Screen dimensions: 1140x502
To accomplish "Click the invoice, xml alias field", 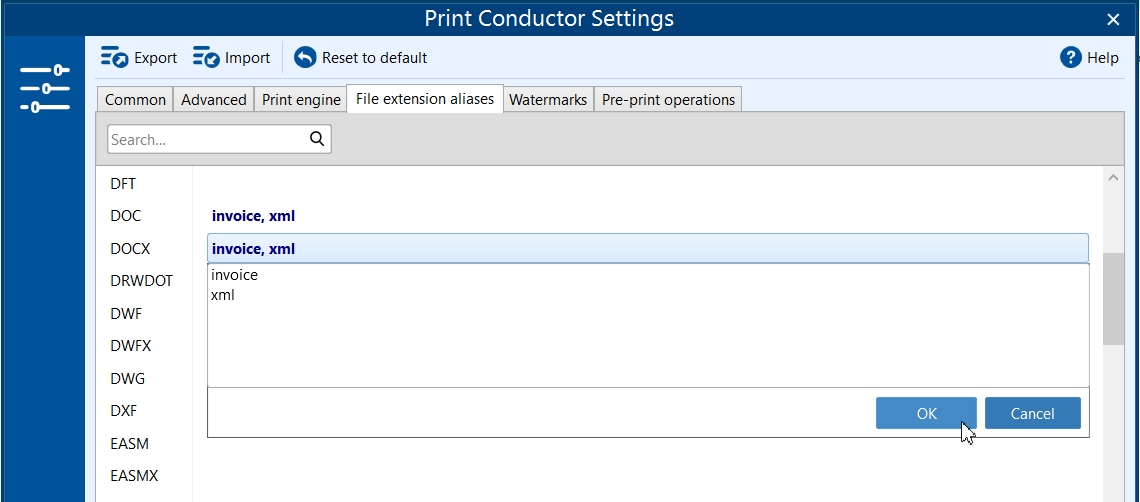I will (x=647, y=249).
